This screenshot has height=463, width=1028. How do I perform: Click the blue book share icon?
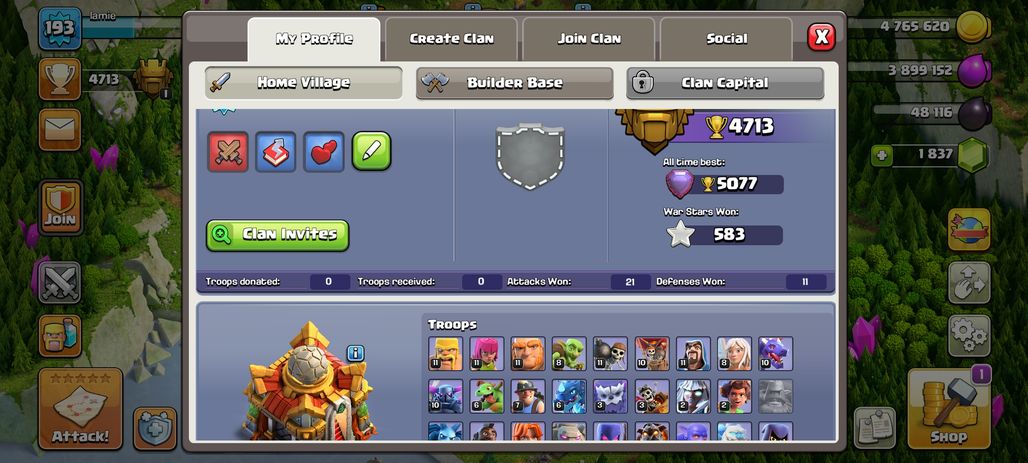(275, 151)
